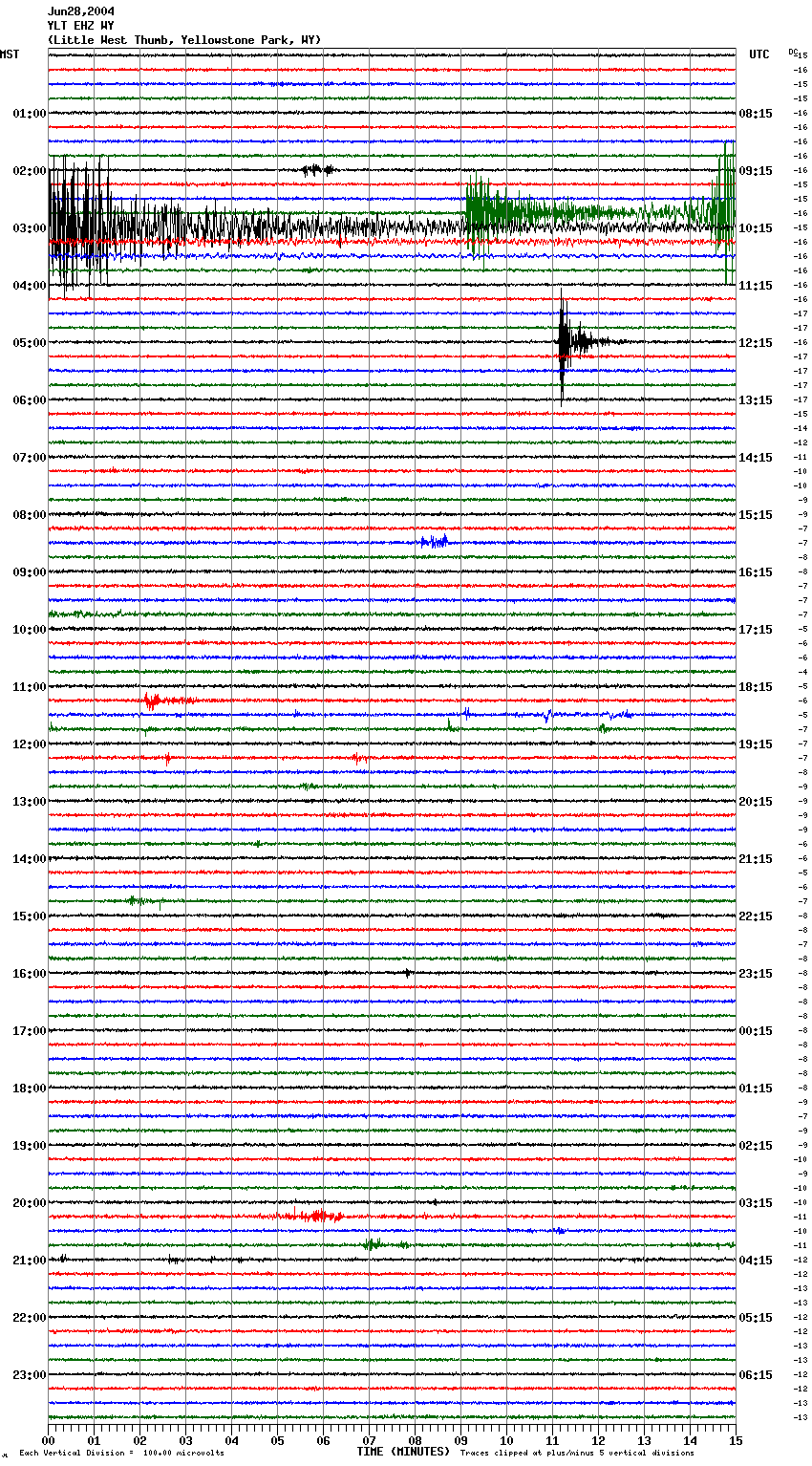Click the TIME (MINUTES) axis title
Image resolution: width=812 pixels, height=1466 pixels.
pyautogui.click(x=403, y=1452)
